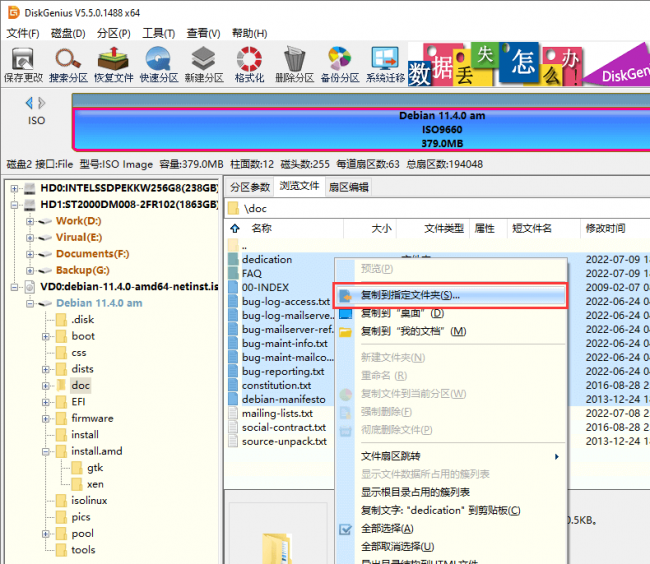This screenshot has height=564, width=650.
Task: Click the Delete Partition (删除分区) trash icon
Action: [x=294, y=64]
